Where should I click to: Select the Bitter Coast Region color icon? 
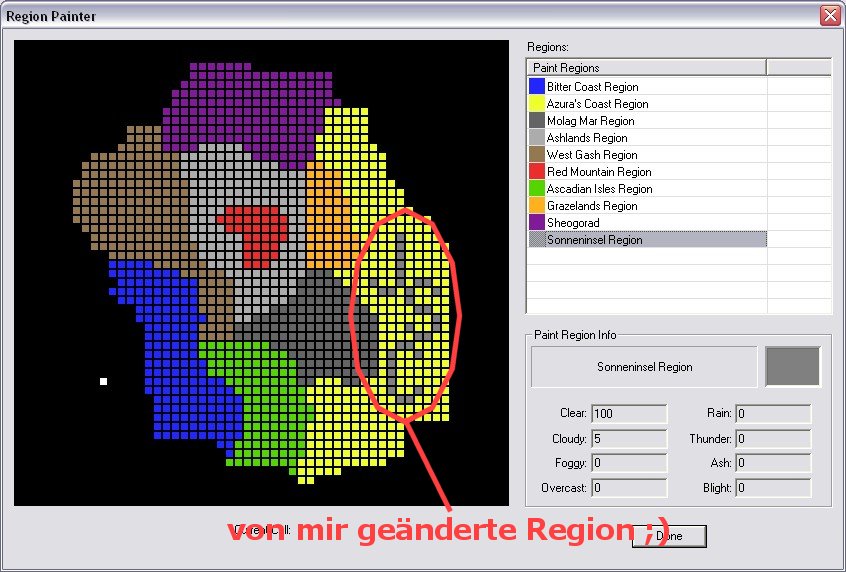pos(537,87)
